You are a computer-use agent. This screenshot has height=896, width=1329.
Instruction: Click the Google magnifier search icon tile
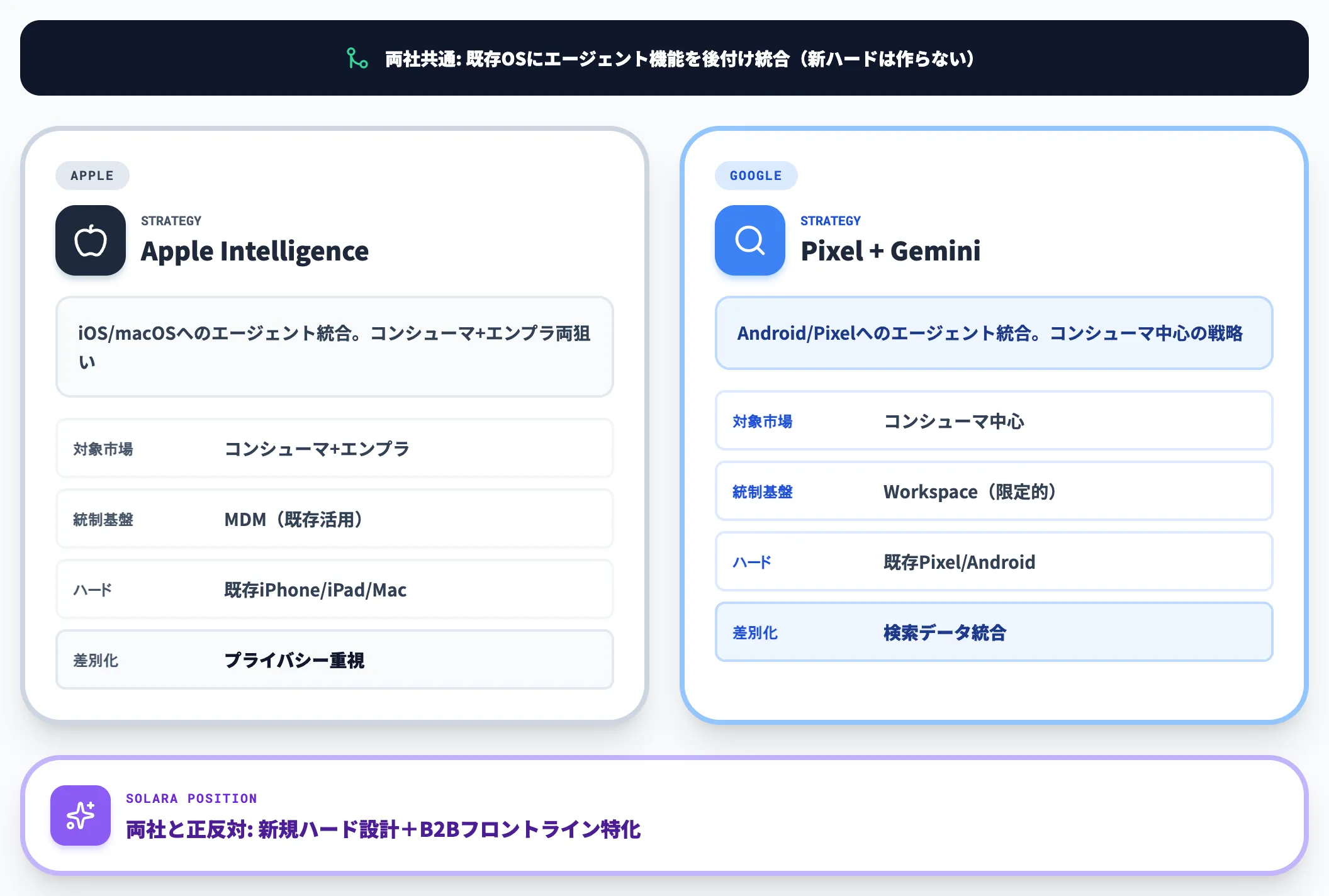[x=750, y=240]
